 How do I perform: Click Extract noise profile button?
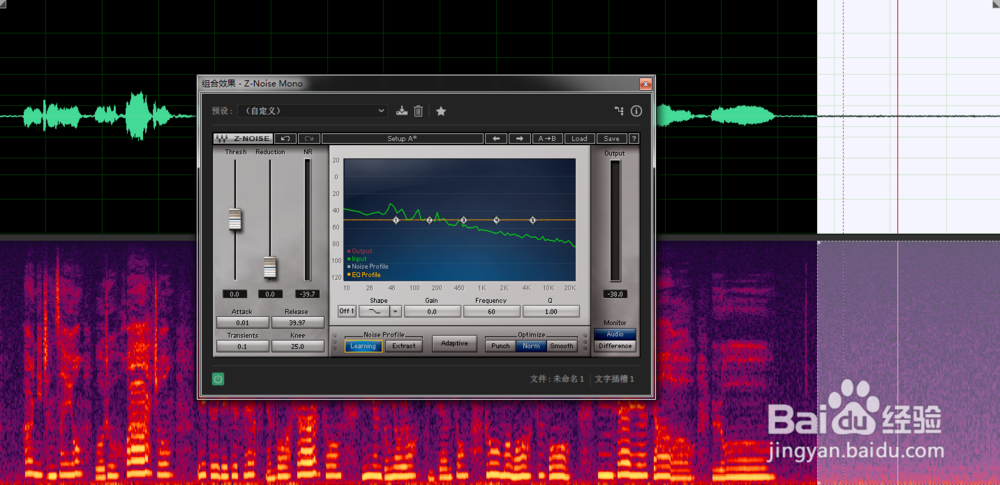click(x=404, y=346)
